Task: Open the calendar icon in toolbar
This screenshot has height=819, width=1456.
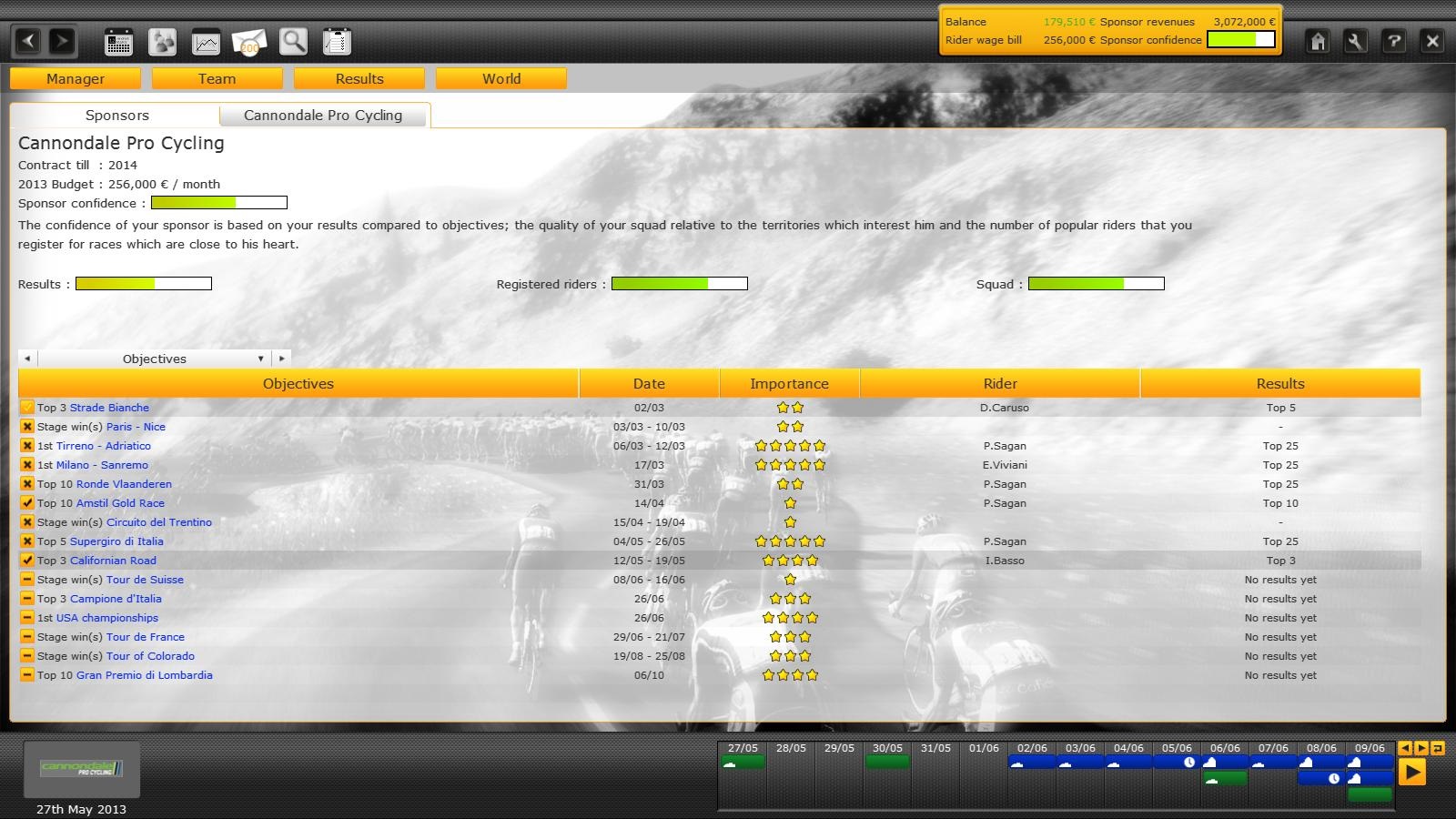Action: (x=118, y=42)
